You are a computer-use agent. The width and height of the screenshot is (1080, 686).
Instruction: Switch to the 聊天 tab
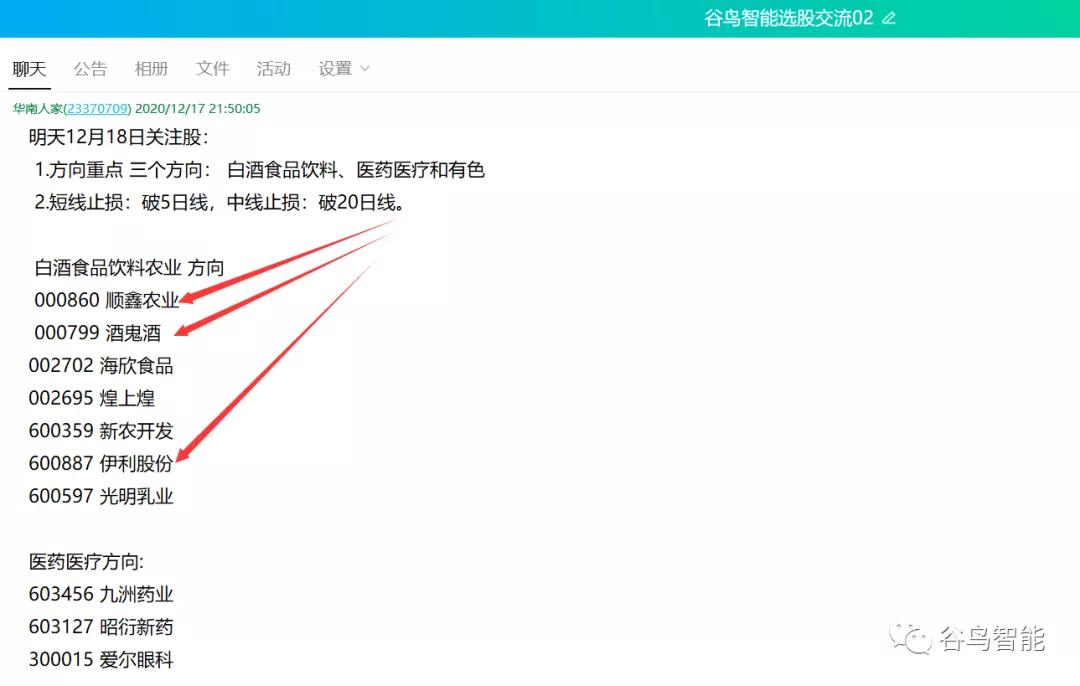[x=29, y=69]
